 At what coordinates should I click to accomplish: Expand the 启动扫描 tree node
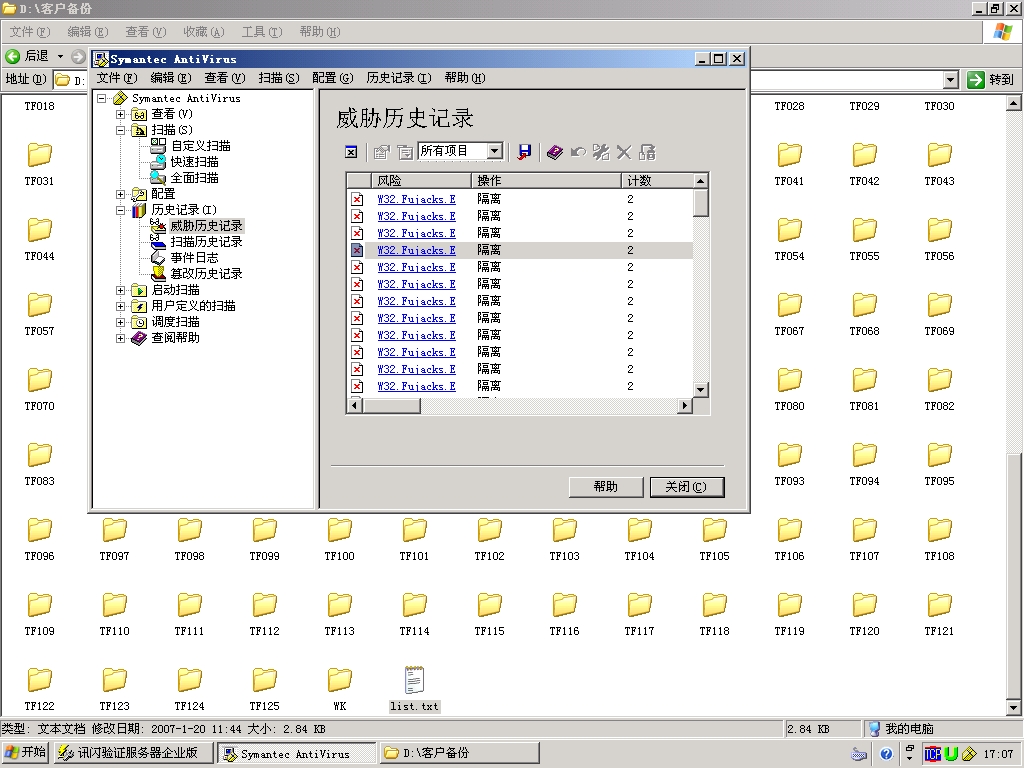(121, 290)
